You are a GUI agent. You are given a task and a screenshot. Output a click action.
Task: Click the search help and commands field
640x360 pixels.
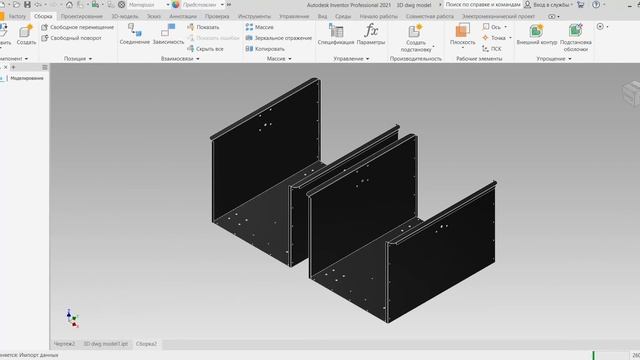483,4
